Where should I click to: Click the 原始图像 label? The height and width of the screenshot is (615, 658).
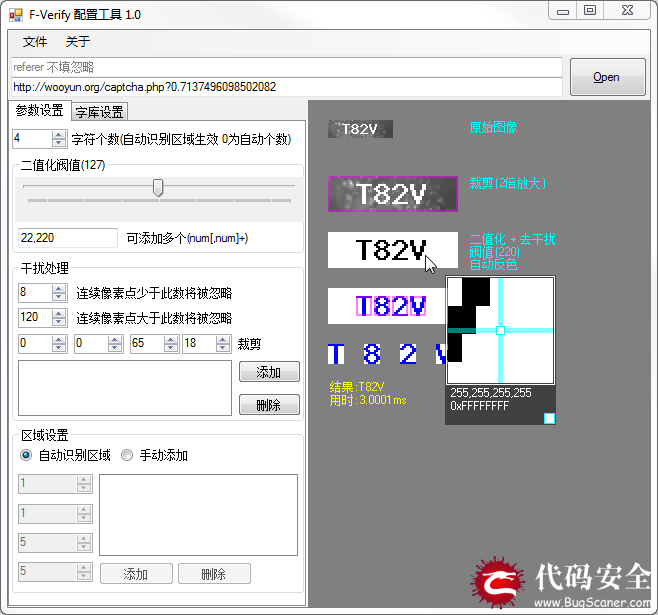(493, 127)
